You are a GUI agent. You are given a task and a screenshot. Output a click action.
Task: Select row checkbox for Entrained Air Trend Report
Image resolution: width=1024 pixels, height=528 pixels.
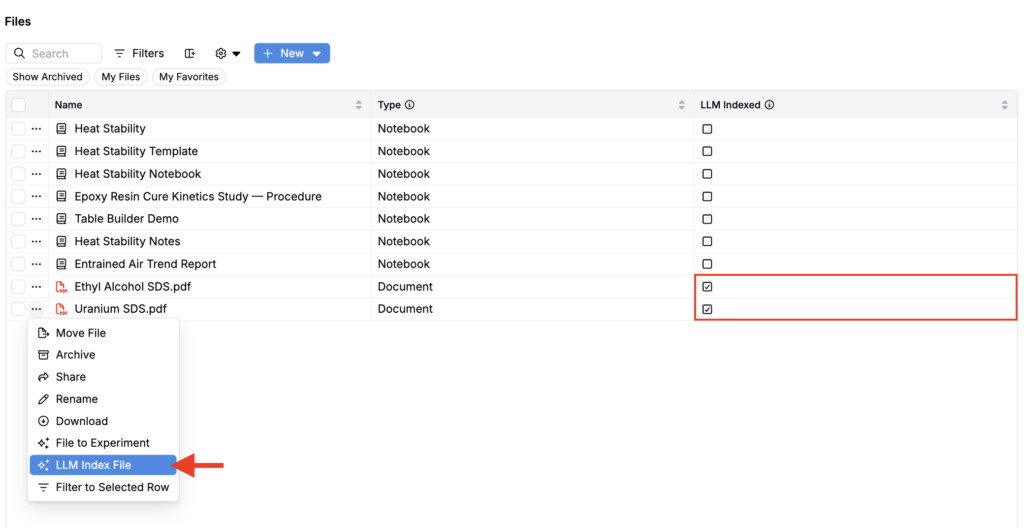pos(18,264)
